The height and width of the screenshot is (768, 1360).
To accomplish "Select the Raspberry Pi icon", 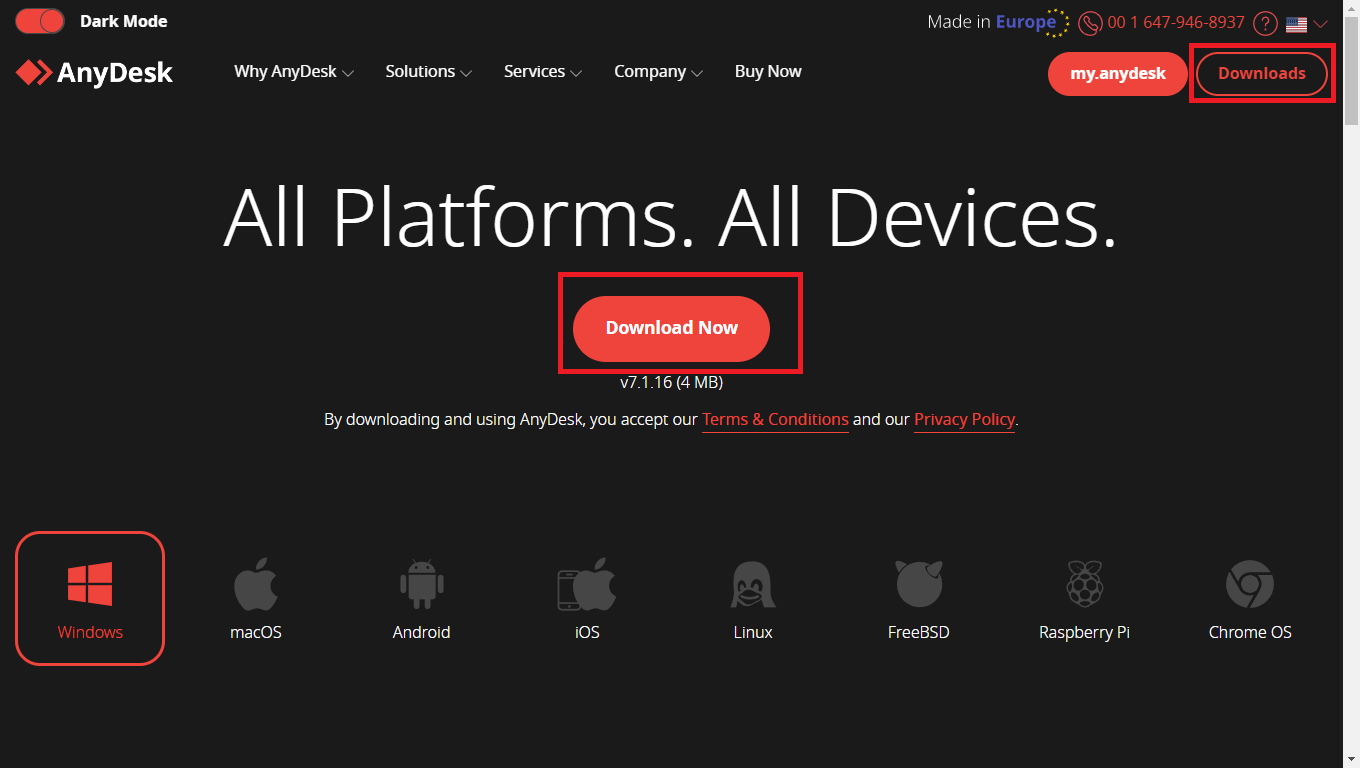I will tap(1084, 584).
